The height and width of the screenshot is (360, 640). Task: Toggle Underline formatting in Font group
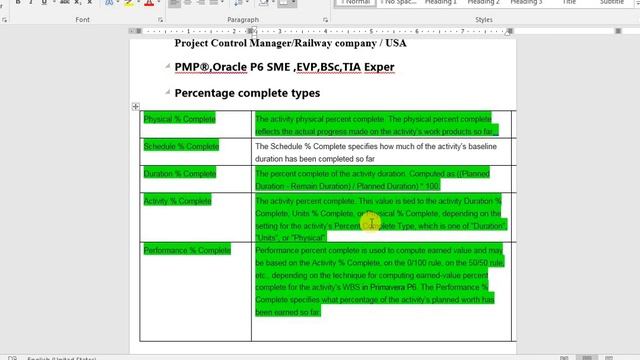pyautogui.click(x=44, y=2)
